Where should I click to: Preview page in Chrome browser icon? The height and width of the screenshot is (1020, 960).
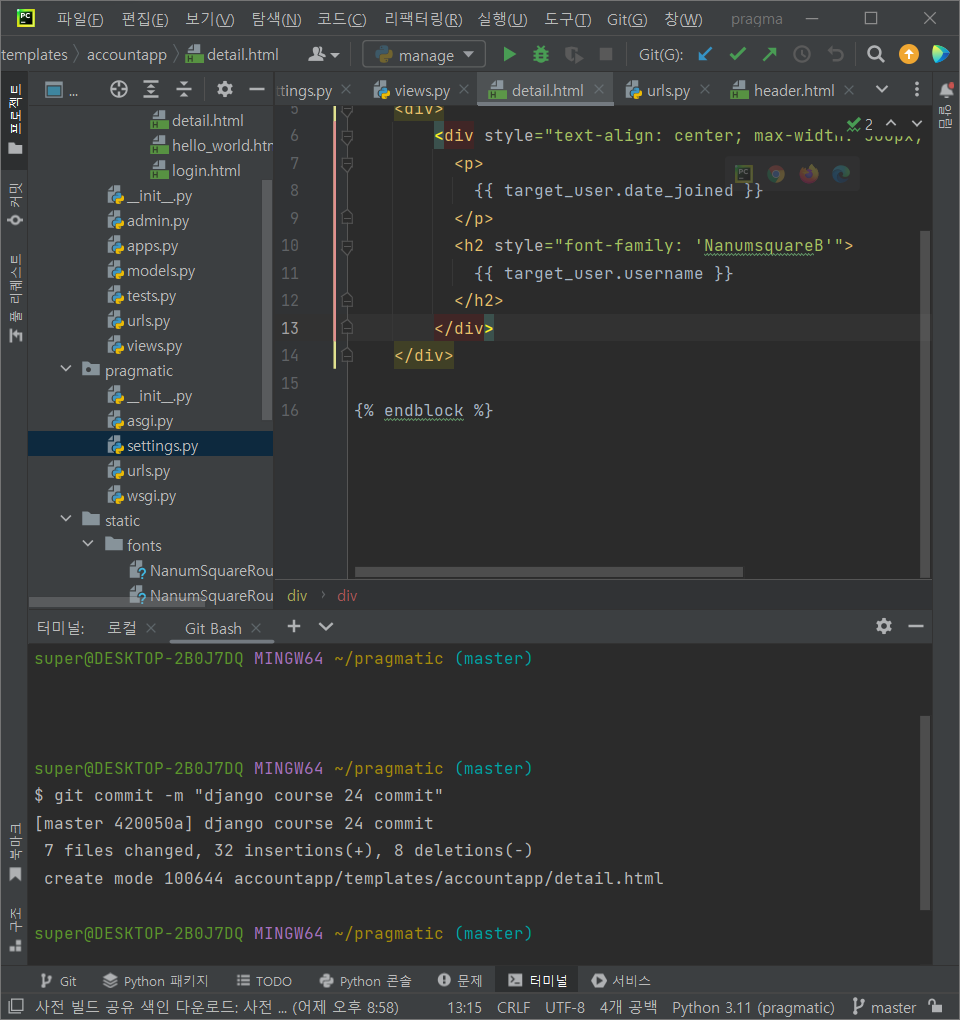776,174
